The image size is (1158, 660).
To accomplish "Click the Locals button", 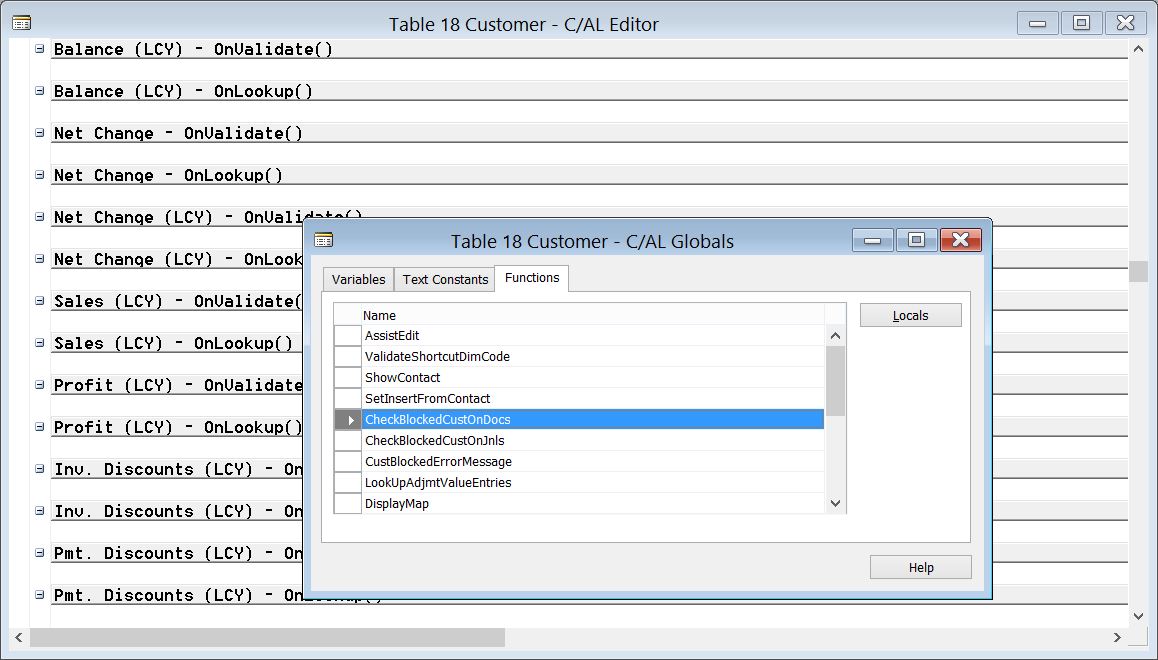I will pos(911,315).
